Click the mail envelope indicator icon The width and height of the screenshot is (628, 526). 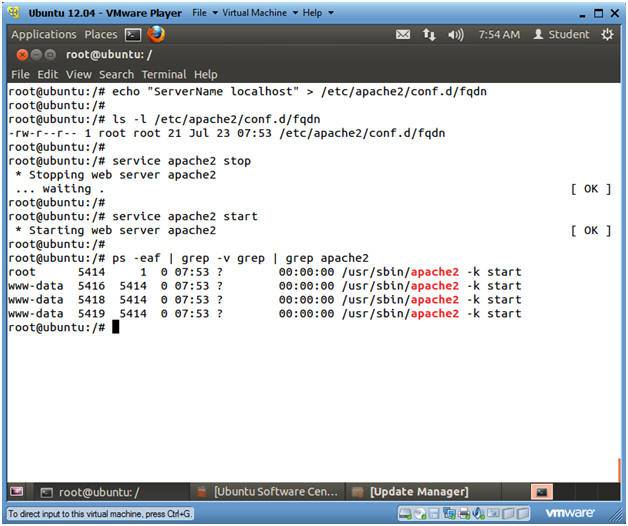tap(403, 34)
